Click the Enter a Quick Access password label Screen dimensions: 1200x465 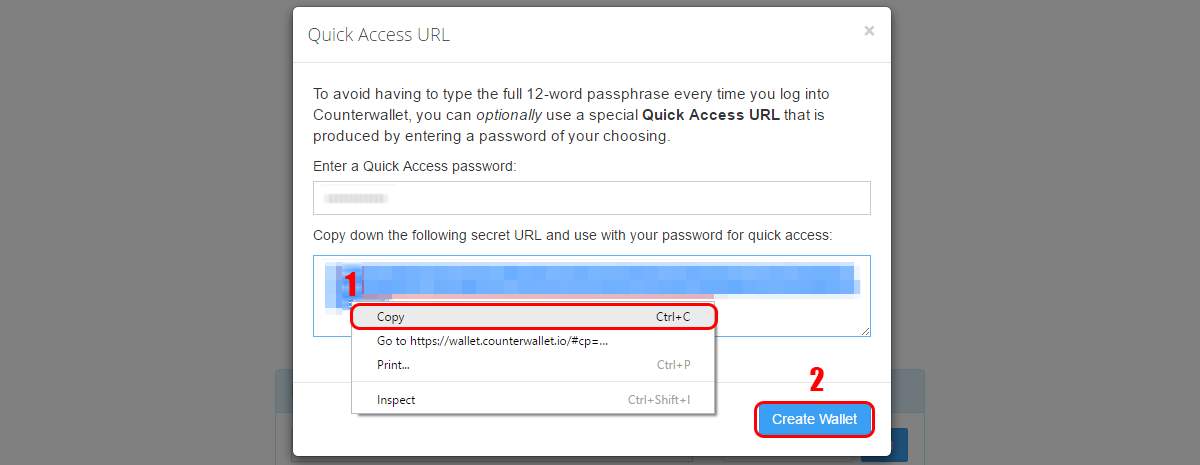(415, 166)
